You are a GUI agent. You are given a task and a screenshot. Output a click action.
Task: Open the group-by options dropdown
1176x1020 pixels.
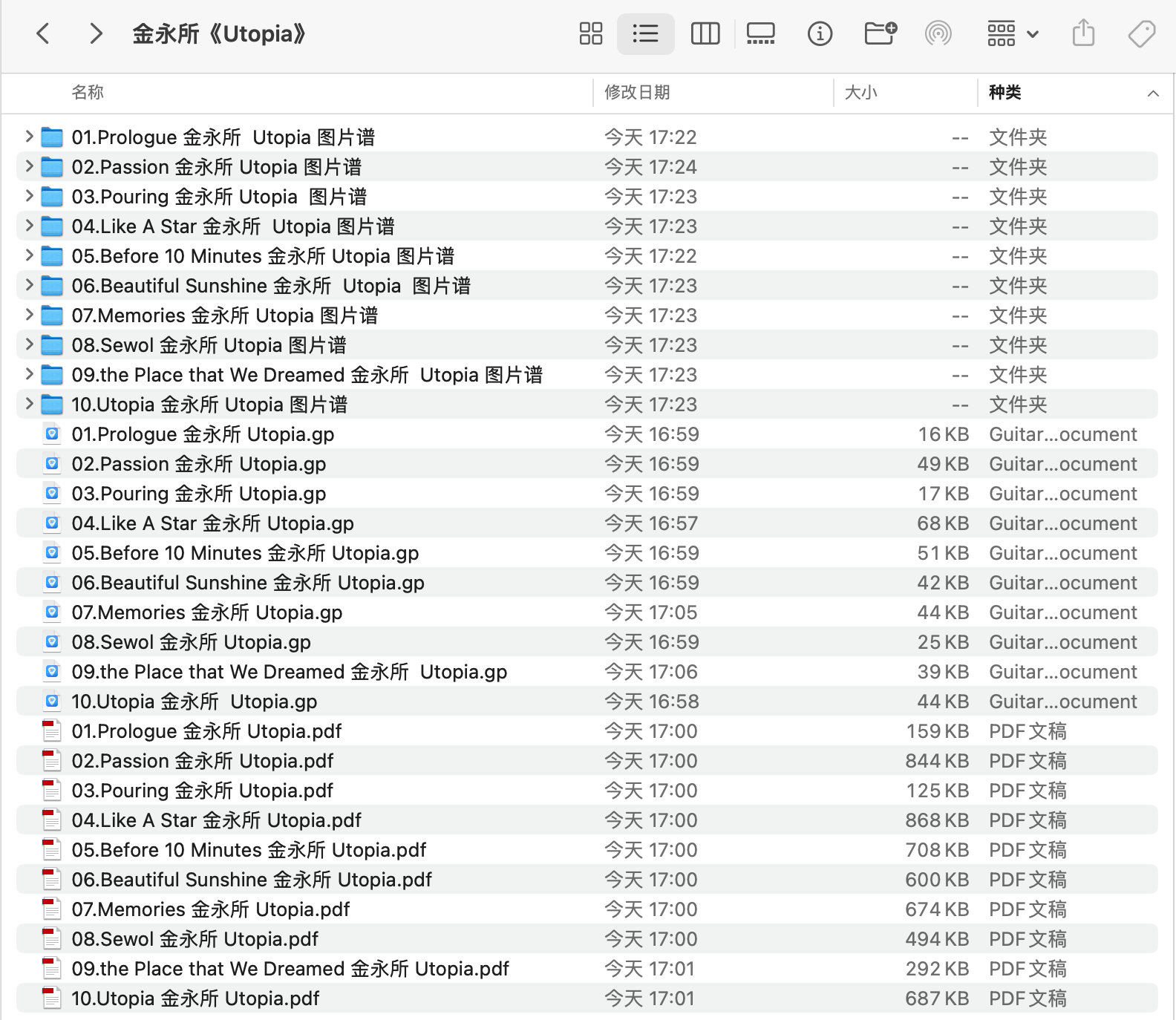click(x=1013, y=33)
